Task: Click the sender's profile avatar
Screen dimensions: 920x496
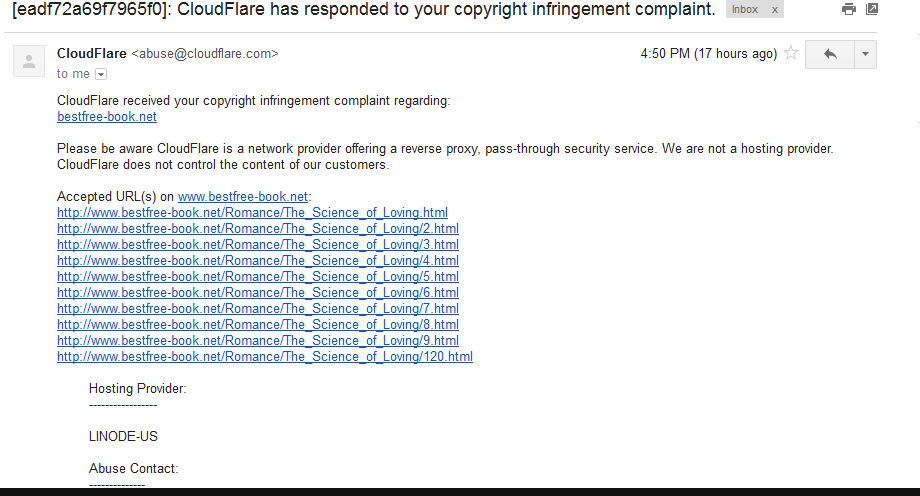Action: (x=28, y=61)
